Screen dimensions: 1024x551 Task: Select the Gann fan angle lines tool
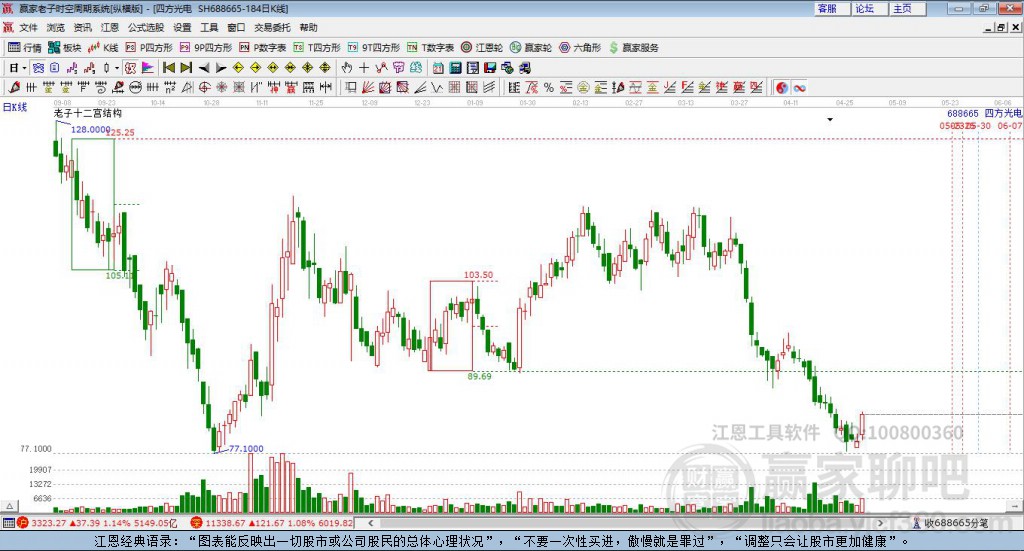[x=368, y=87]
